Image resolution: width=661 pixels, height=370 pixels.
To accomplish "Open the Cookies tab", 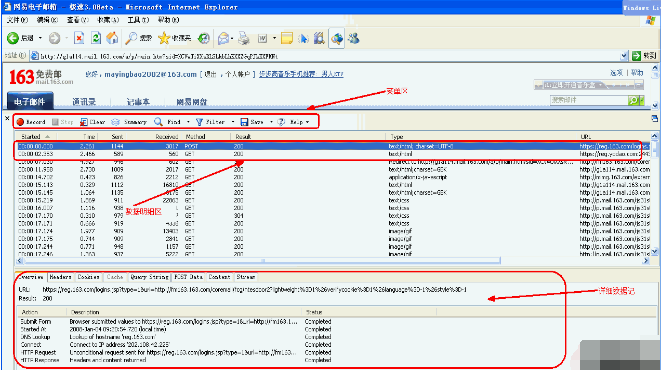I will pyautogui.click(x=89, y=277).
